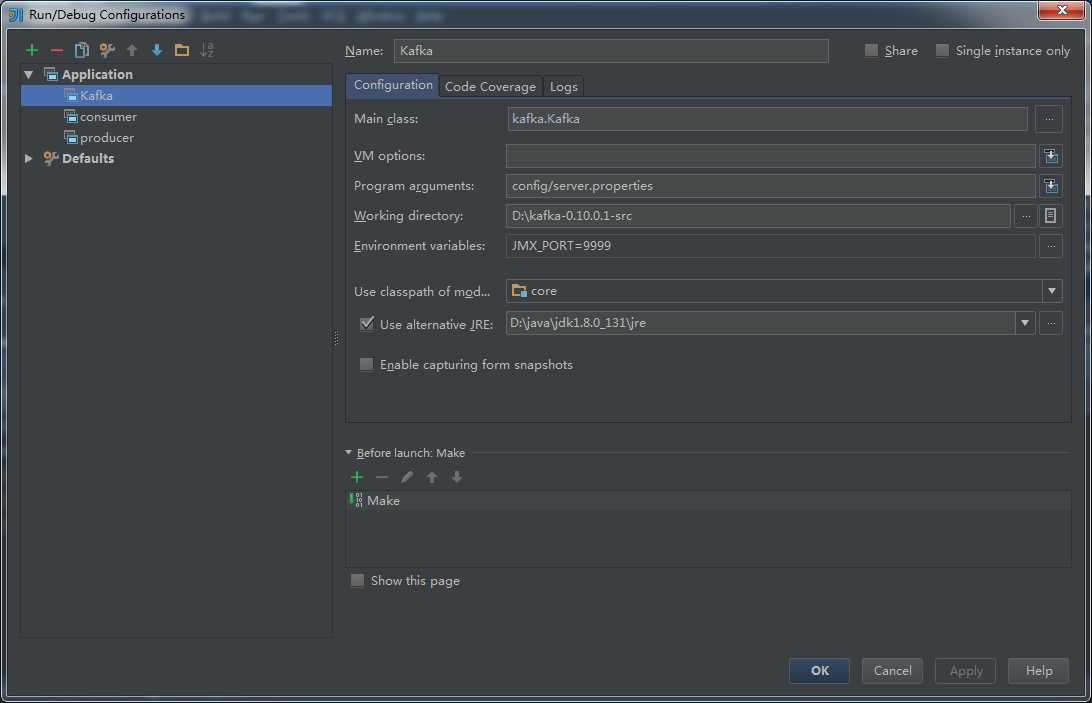1092x703 pixels.
Task: Open the edit defaults wrench icon
Action: [x=107, y=50]
